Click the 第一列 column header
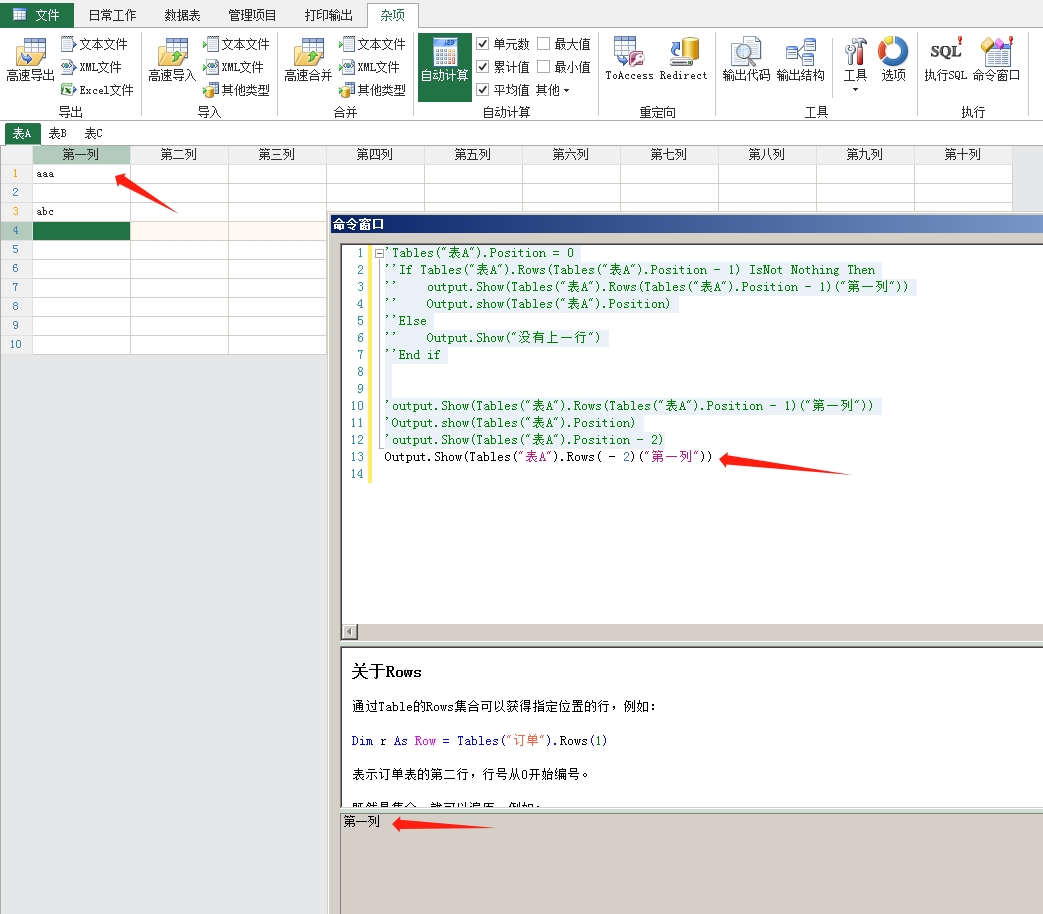The image size is (1043, 914). point(81,154)
